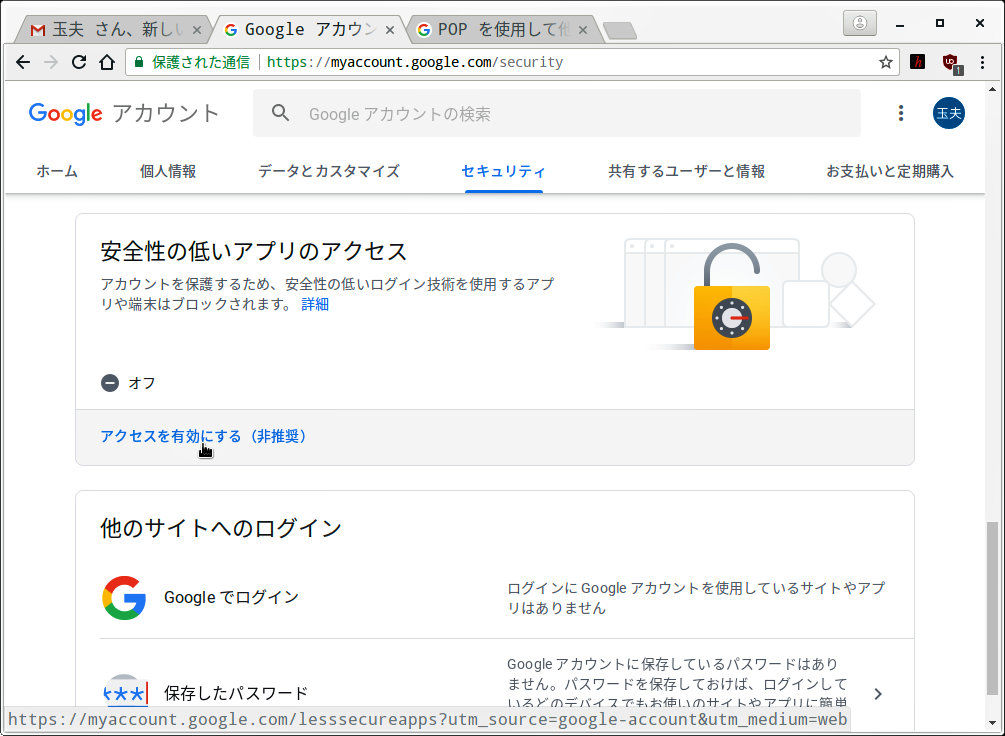1005x736 pixels.
Task: Open the 共有するユーザーと情報 tab
Action: click(x=686, y=171)
